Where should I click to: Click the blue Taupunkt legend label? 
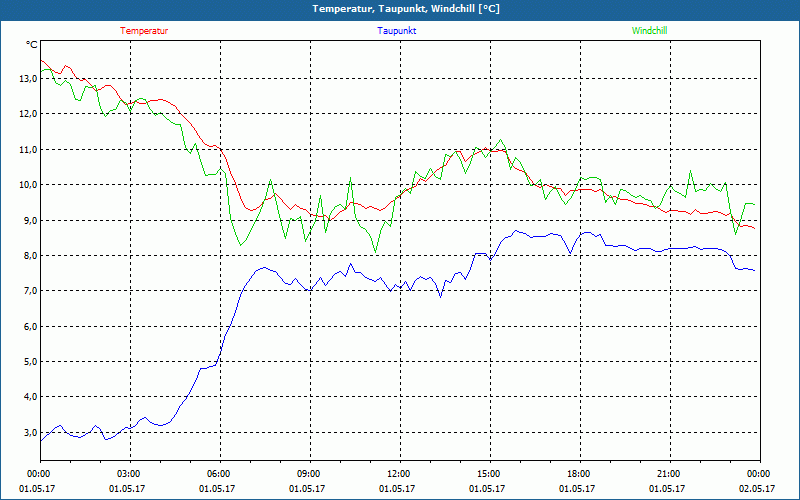click(396, 31)
